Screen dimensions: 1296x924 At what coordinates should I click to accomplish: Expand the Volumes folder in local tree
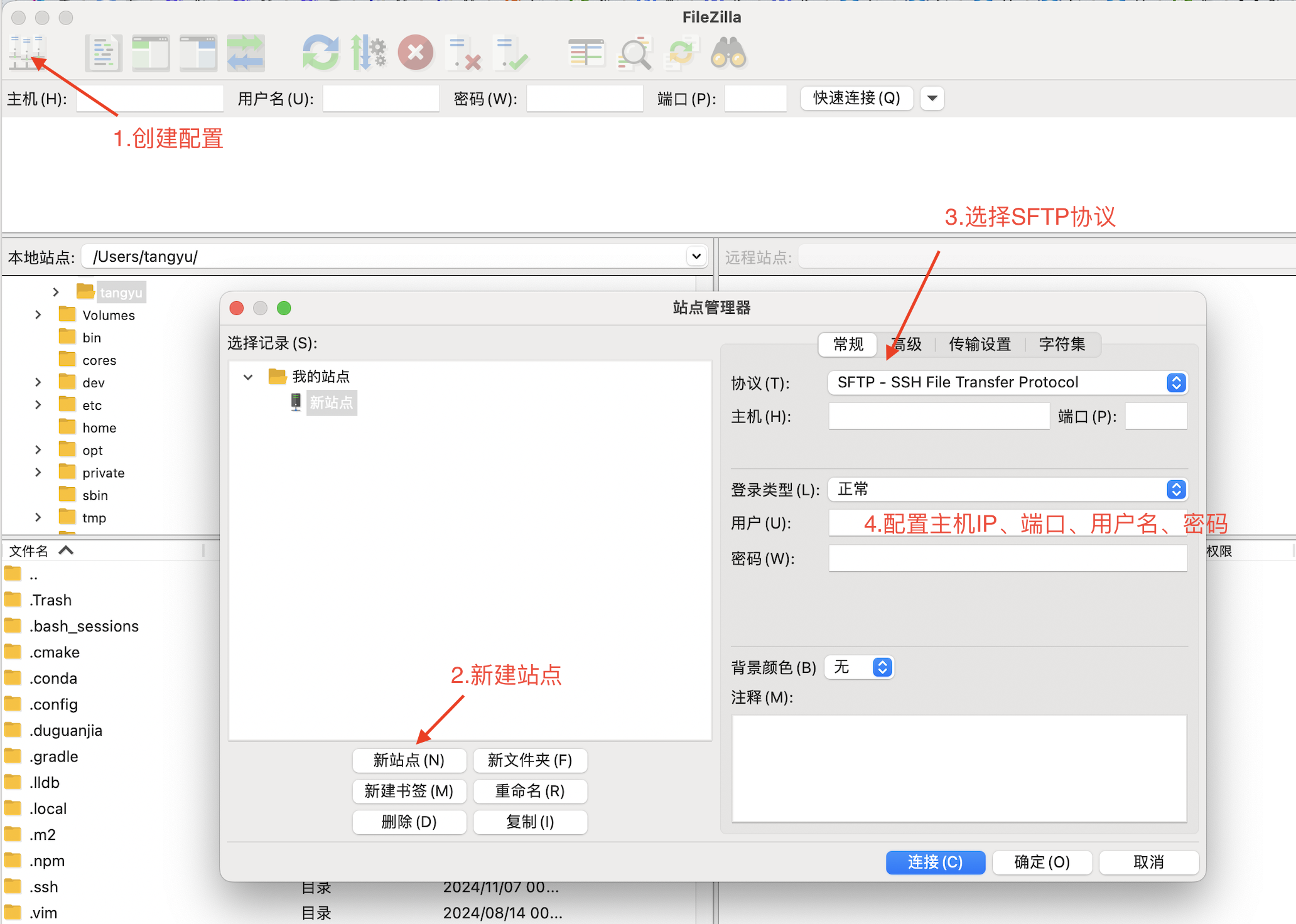coord(38,314)
